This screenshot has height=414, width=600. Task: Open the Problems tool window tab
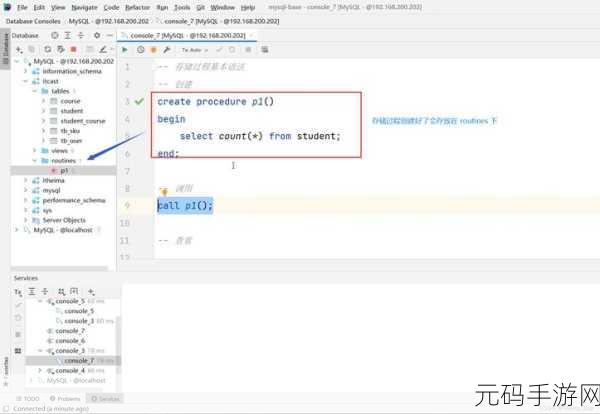65,399
